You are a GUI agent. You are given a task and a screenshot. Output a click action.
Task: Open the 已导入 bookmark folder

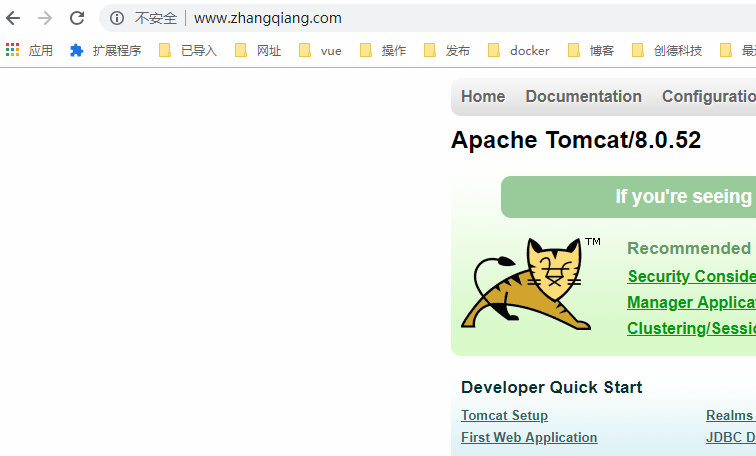[x=188, y=50]
